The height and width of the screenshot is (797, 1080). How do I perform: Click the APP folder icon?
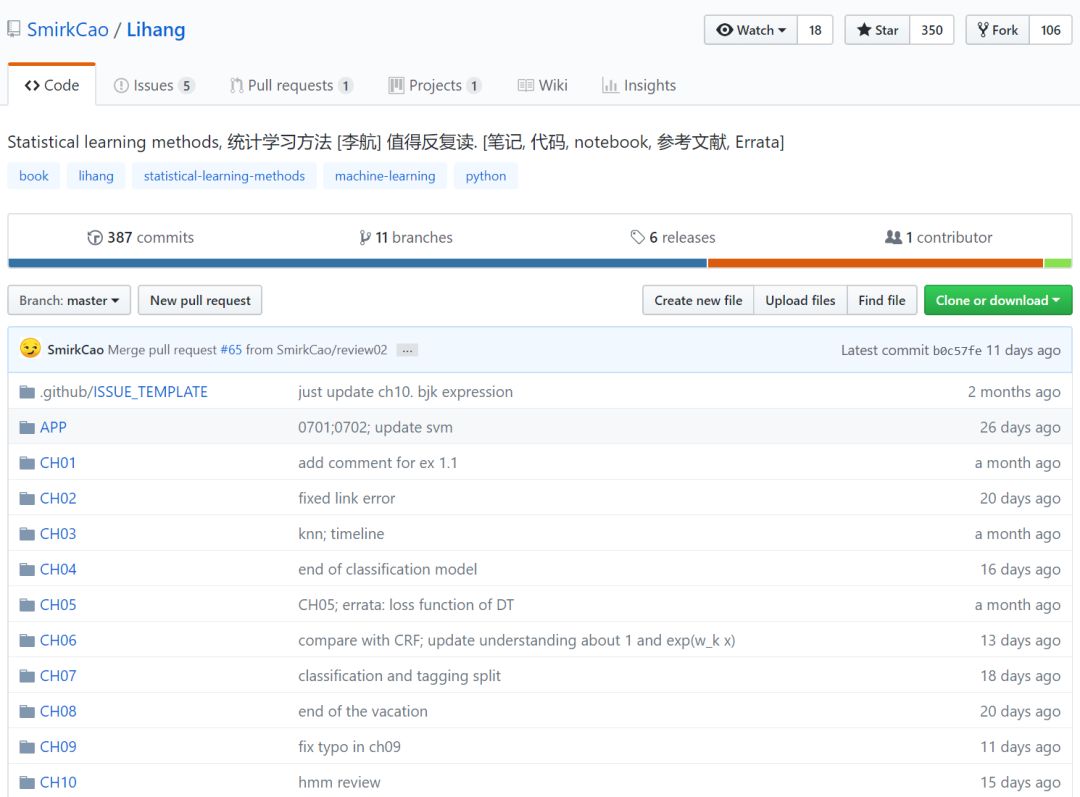coord(27,427)
